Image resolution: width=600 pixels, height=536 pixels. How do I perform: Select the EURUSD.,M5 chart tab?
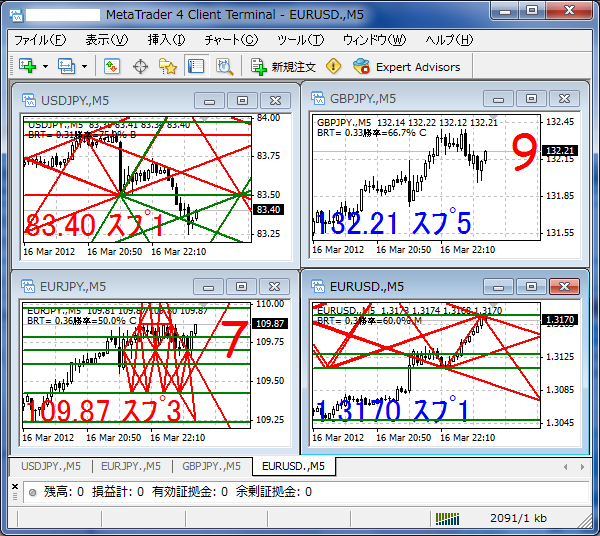(x=293, y=466)
